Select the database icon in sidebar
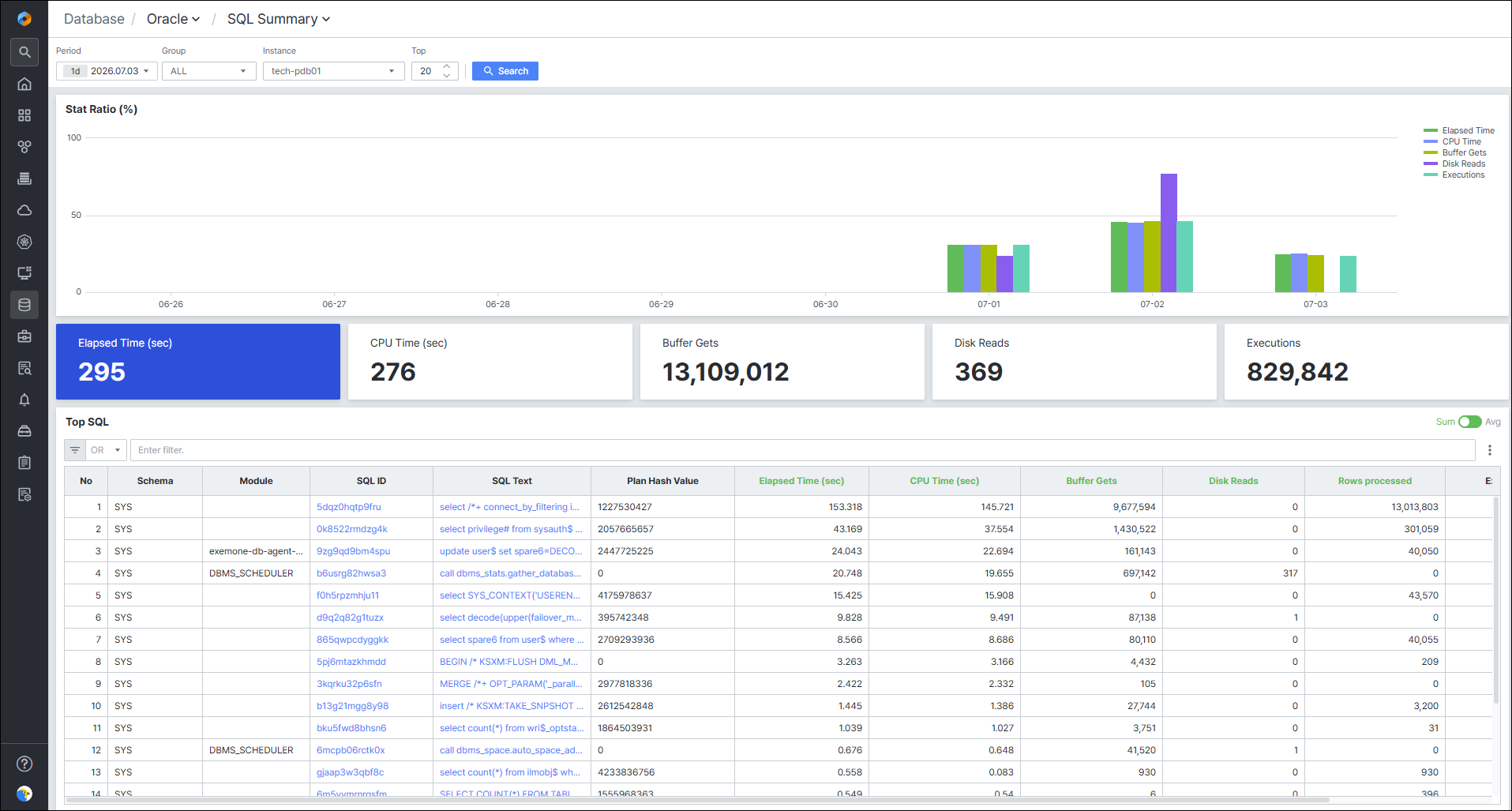Viewport: 1512px width, 811px height. coord(24,305)
